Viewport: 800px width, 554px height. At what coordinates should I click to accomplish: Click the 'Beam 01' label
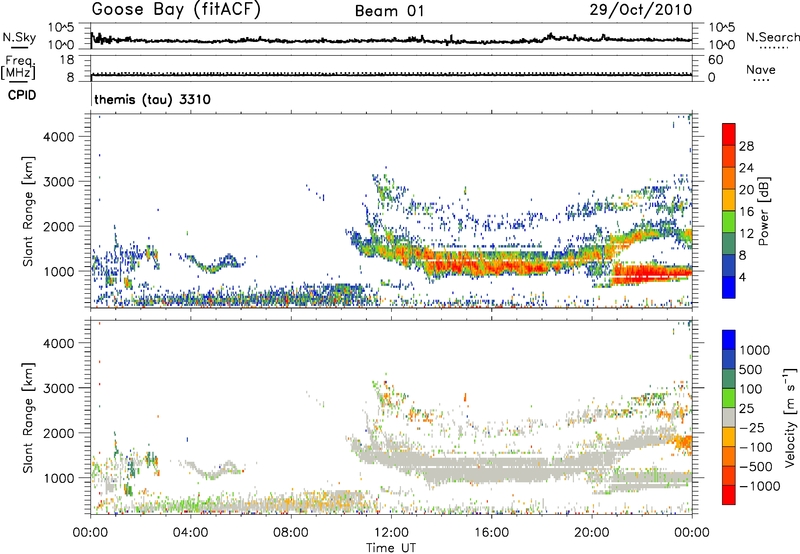tap(390, 11)
